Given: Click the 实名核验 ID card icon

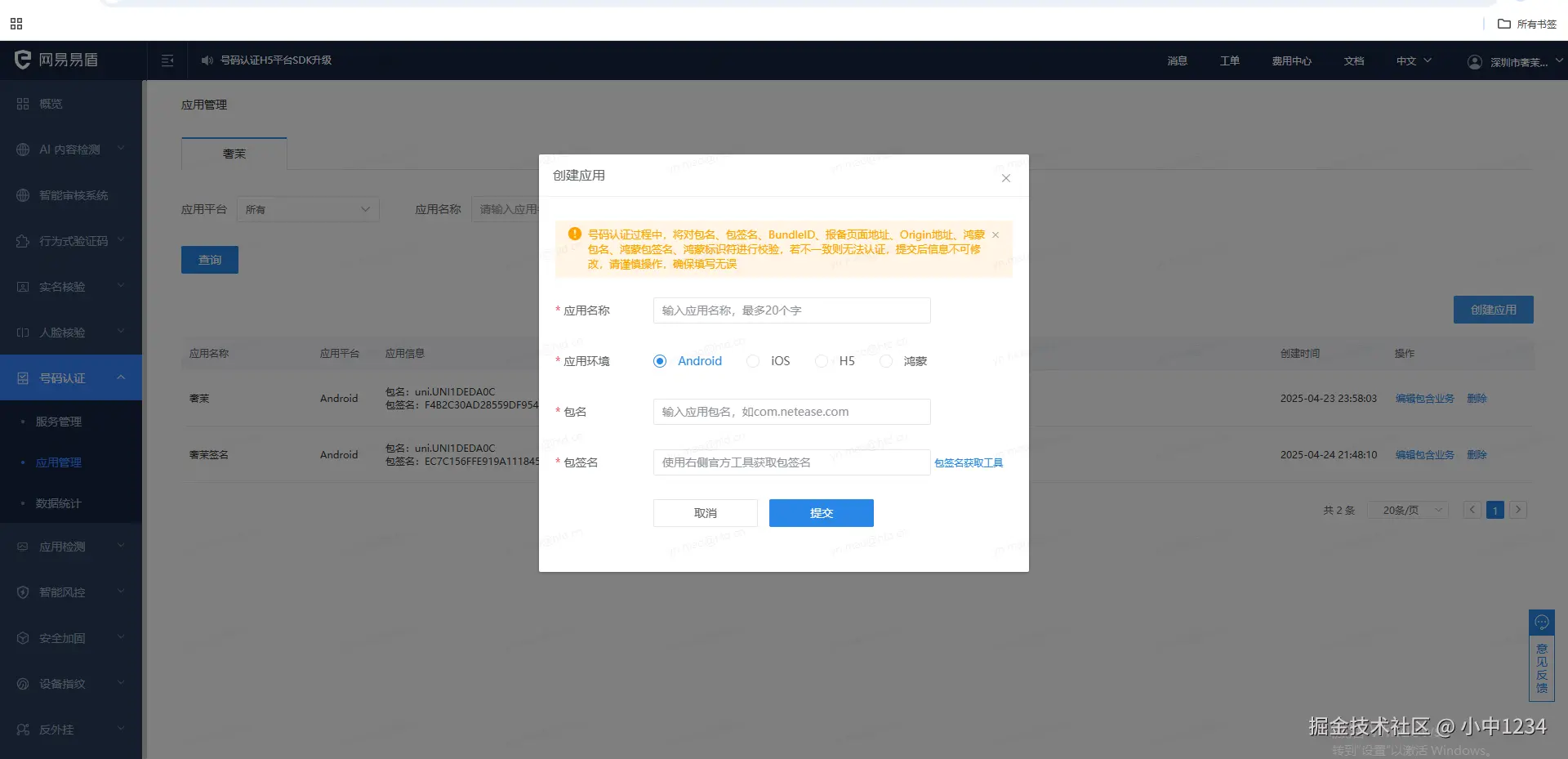Looking at the screenshot, I should click(23, 287).
